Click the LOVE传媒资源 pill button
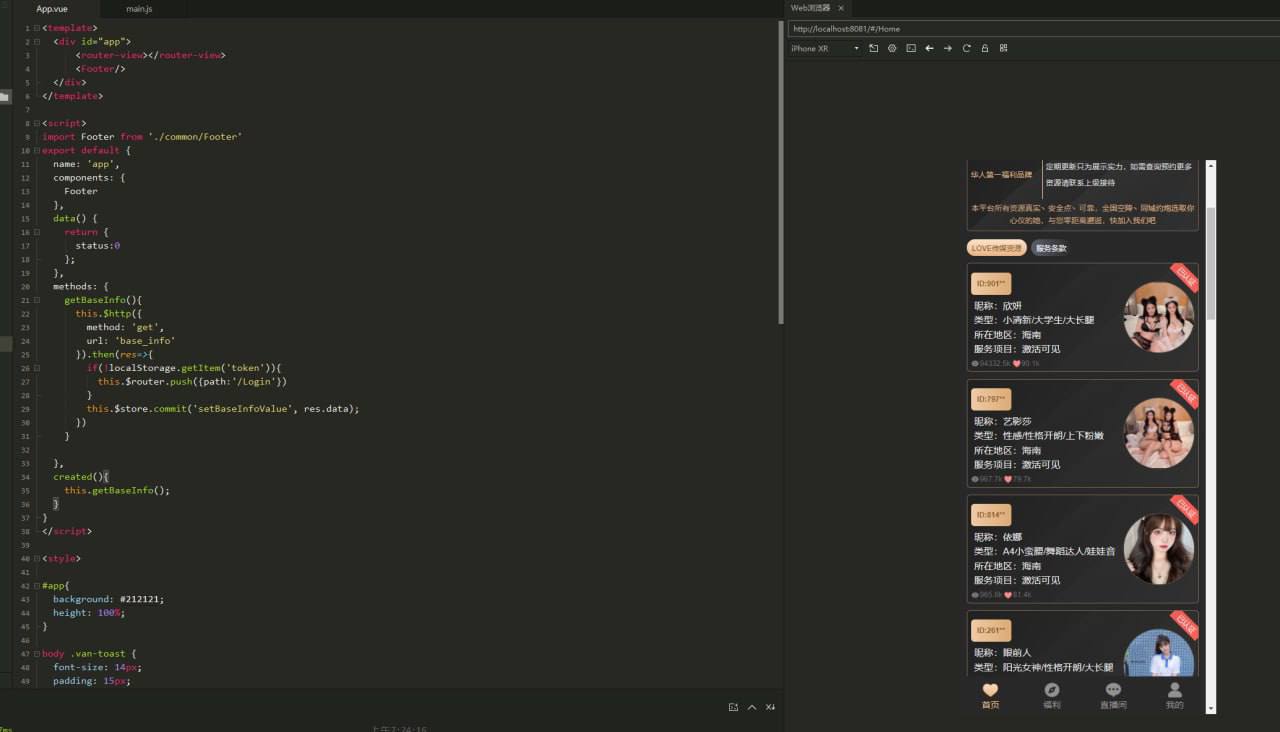The height and width of the screenshot is (732, 1280). point(996,248)
